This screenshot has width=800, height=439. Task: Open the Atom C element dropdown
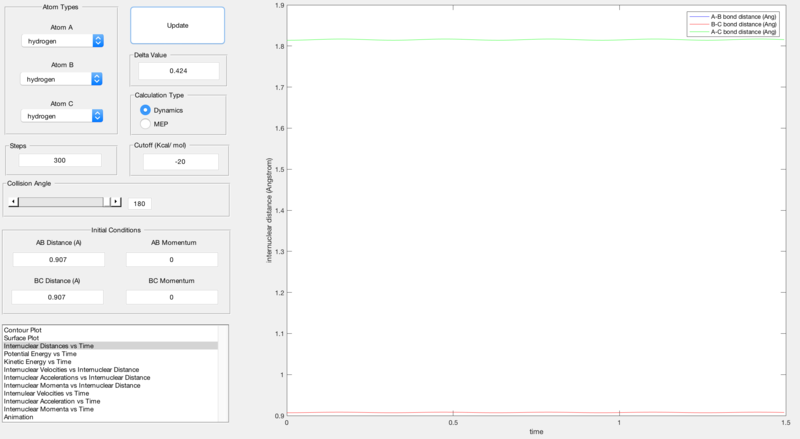(62, 116)
